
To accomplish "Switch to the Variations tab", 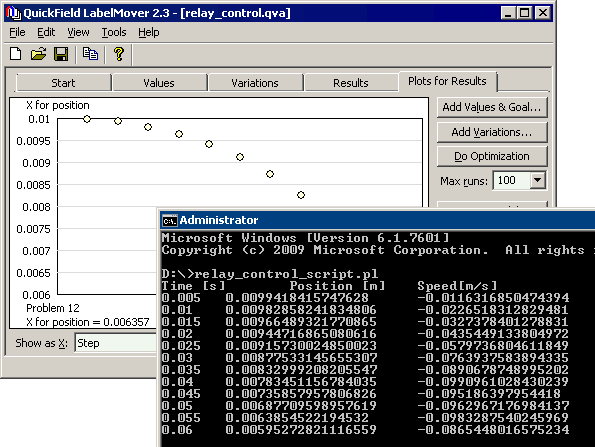I will [255, 83].
